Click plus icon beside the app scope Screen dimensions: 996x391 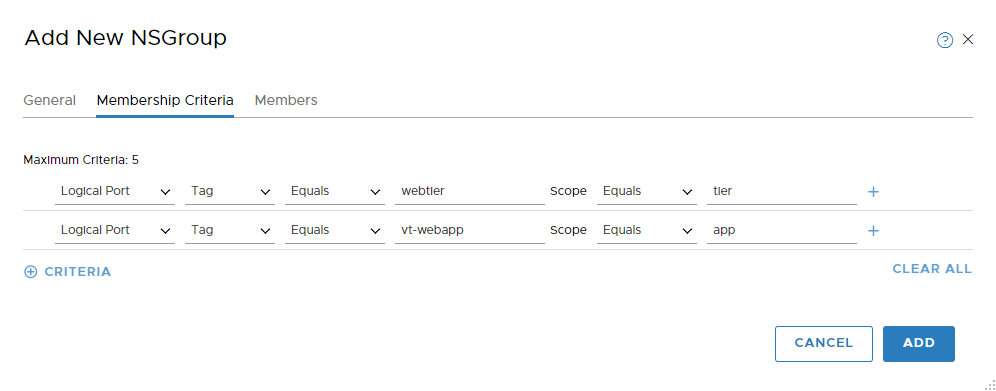(x=873, y=231)
